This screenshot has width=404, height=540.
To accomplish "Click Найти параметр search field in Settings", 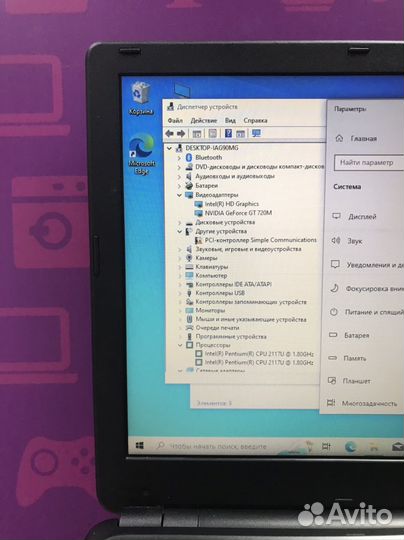I will [369, 163].
